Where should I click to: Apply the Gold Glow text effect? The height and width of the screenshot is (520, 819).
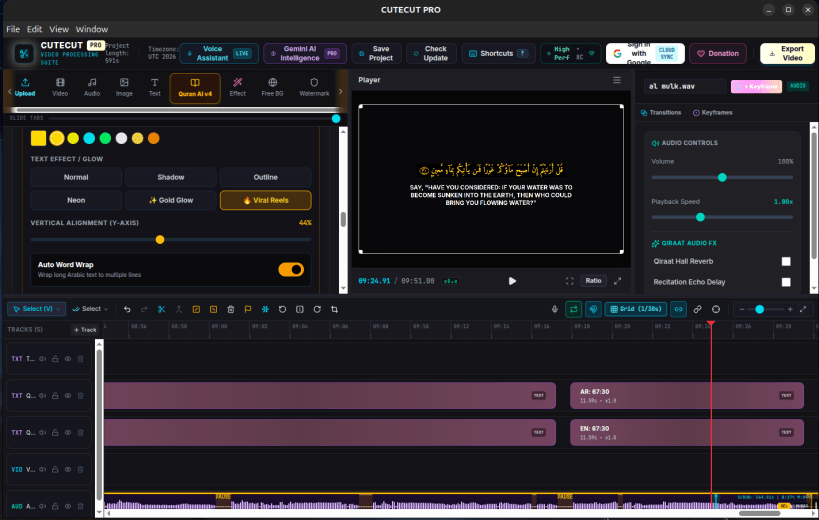(x=171, y=200)
